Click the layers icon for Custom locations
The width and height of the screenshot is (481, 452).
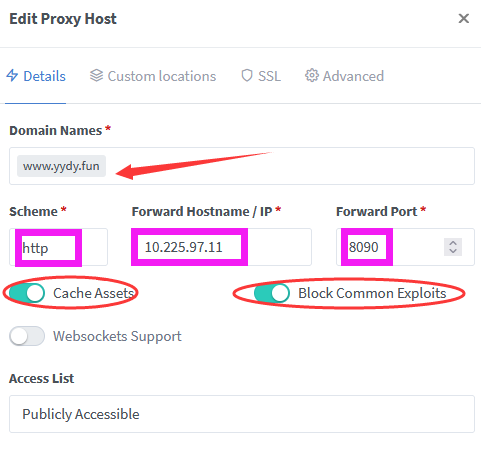pyautogui.click(x=96, y=75)
